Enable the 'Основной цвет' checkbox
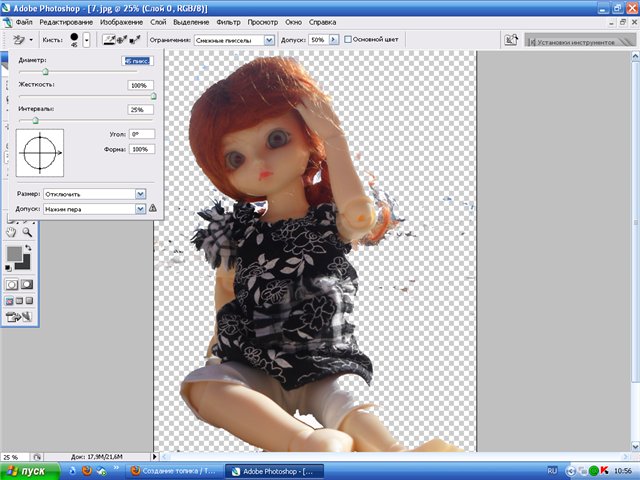Viewport: 640px width, 480px height. point(347,40)
